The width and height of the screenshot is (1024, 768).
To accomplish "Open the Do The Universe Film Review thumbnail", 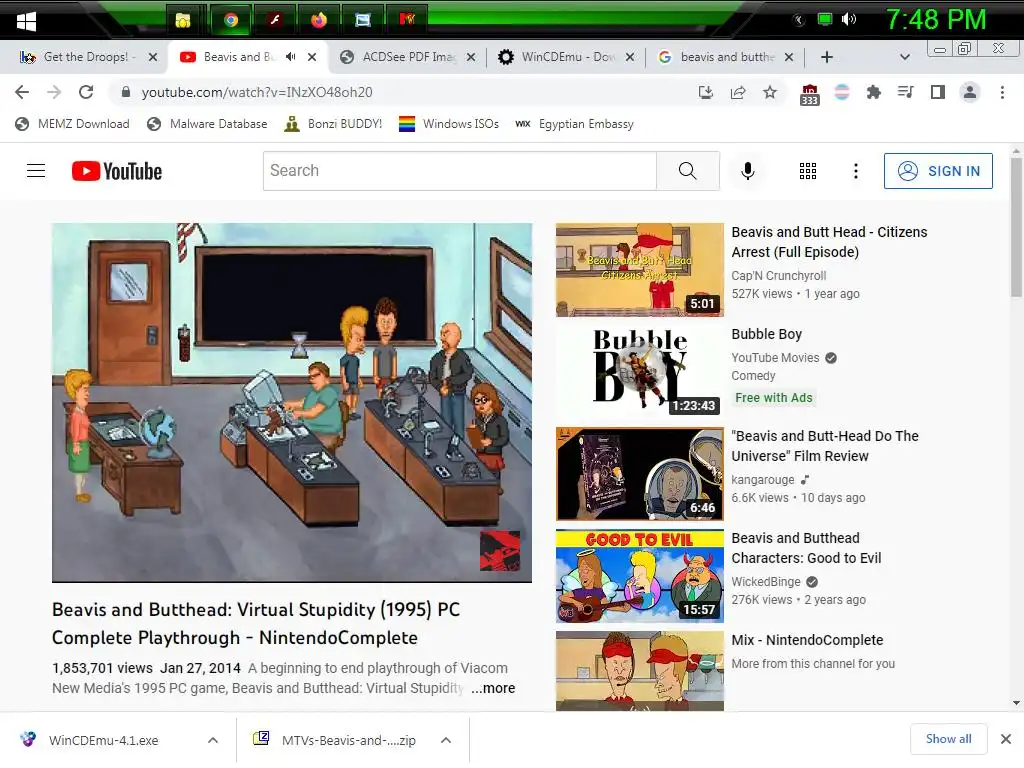I will 639,474.
